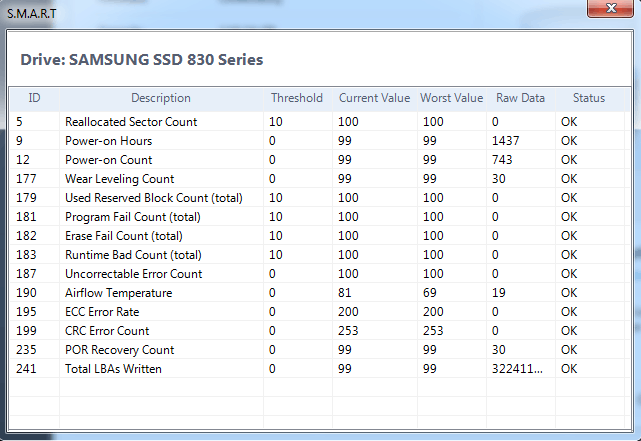The height and width of the screenshot is (441, 641).
Task: Click ID 190 cell
Action: (x=26, y=293)
